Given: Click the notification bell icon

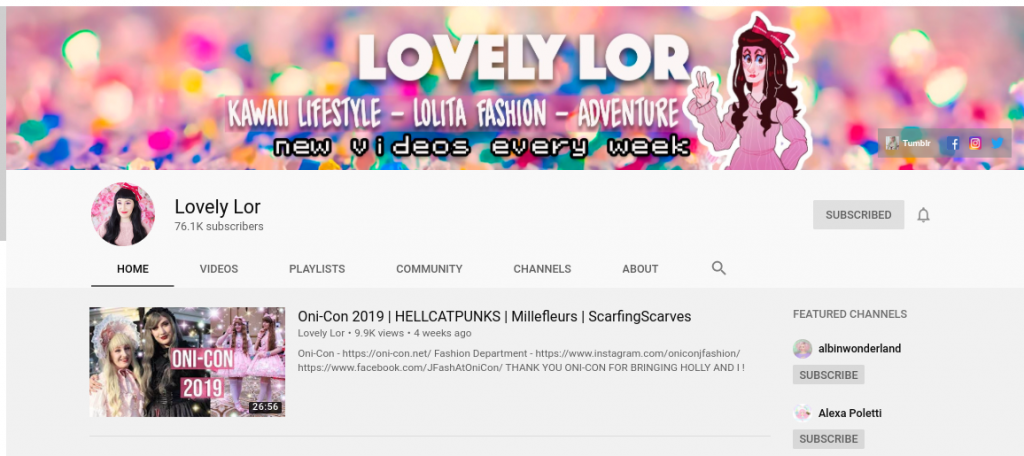Looking at the screenshot, I should coord(923,215).
